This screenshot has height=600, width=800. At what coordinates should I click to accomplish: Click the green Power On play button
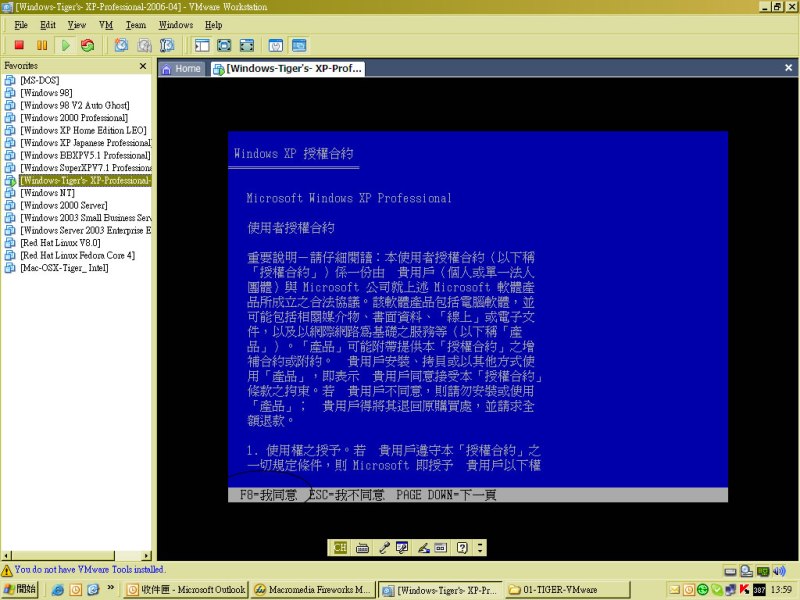point(65,45)
